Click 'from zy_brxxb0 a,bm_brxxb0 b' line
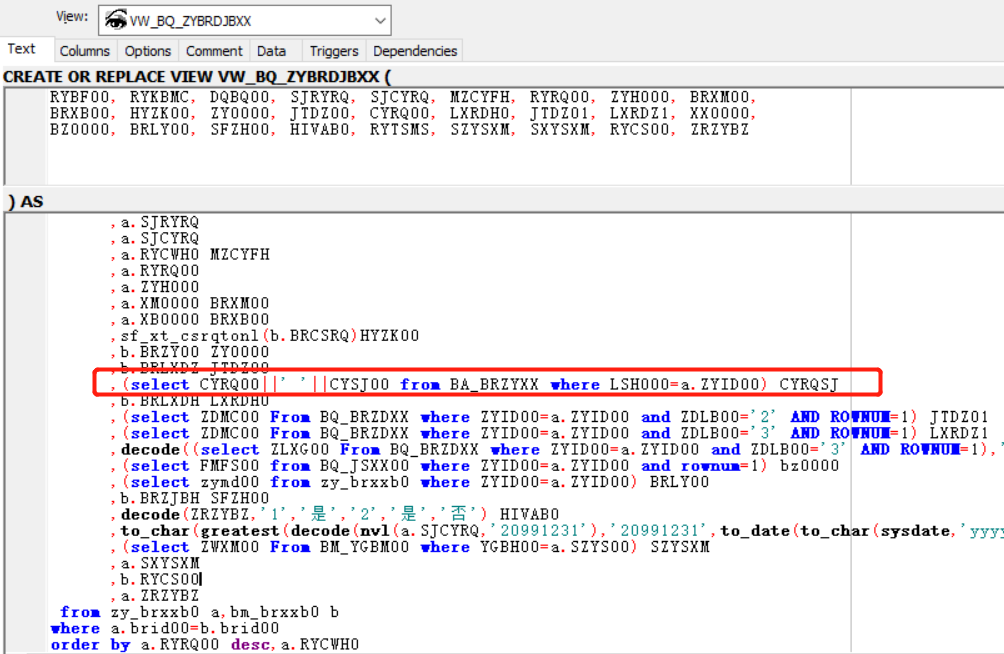The height and width of the screenshot is (654, 1004). [199, 612]
